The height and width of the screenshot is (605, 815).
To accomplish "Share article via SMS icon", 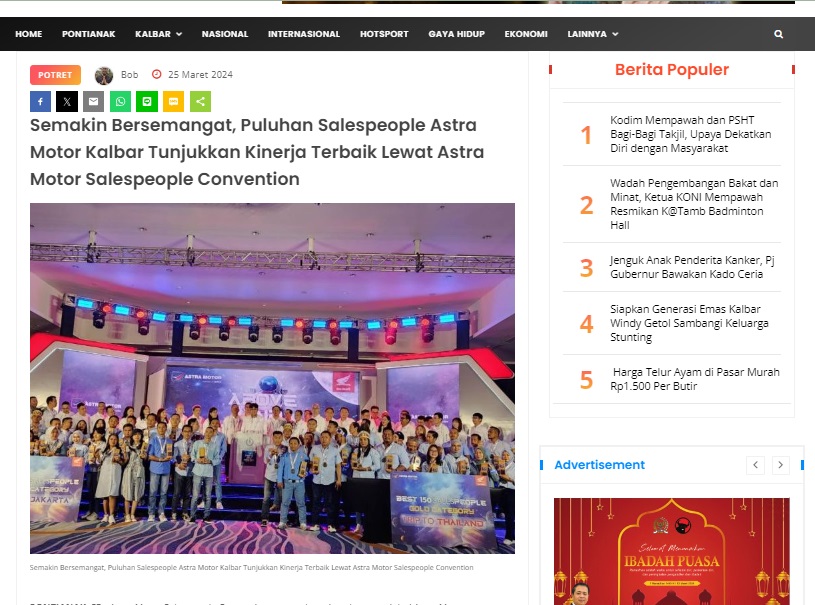I will [x=174, y=101].
